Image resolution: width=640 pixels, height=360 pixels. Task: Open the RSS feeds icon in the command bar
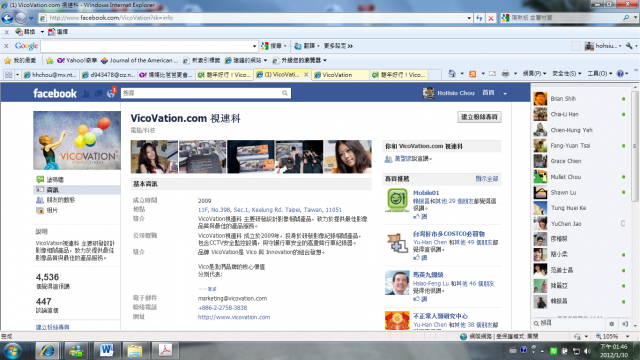point(473,74)
